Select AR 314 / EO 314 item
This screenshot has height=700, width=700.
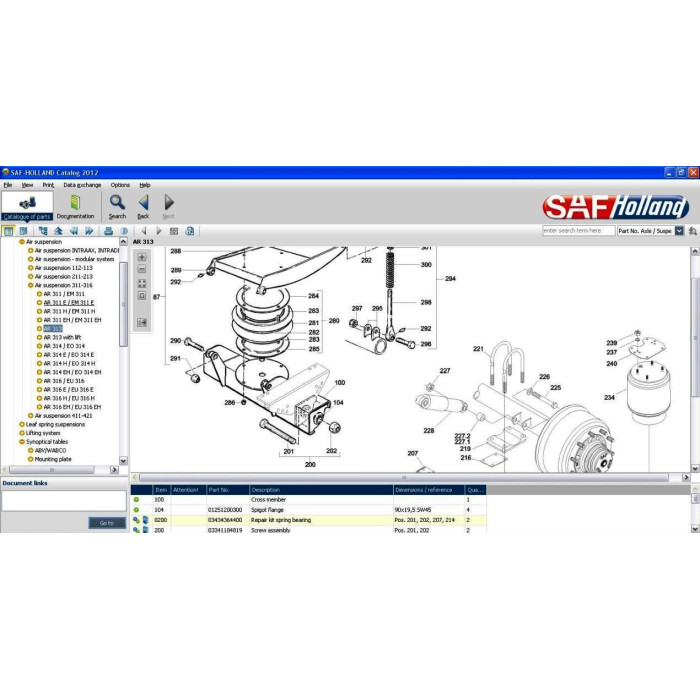64,346
